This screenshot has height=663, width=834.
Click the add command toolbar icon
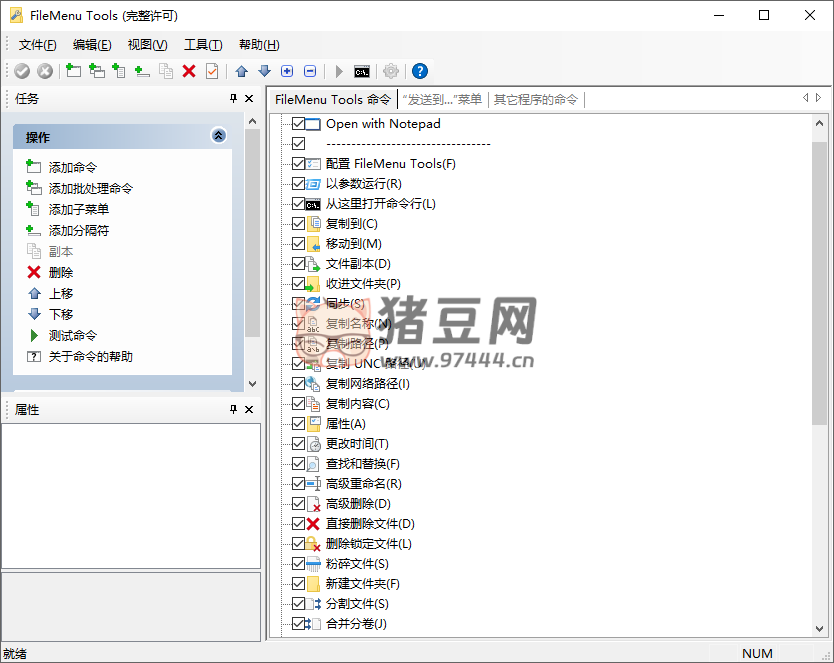click(x=73, y=71)
